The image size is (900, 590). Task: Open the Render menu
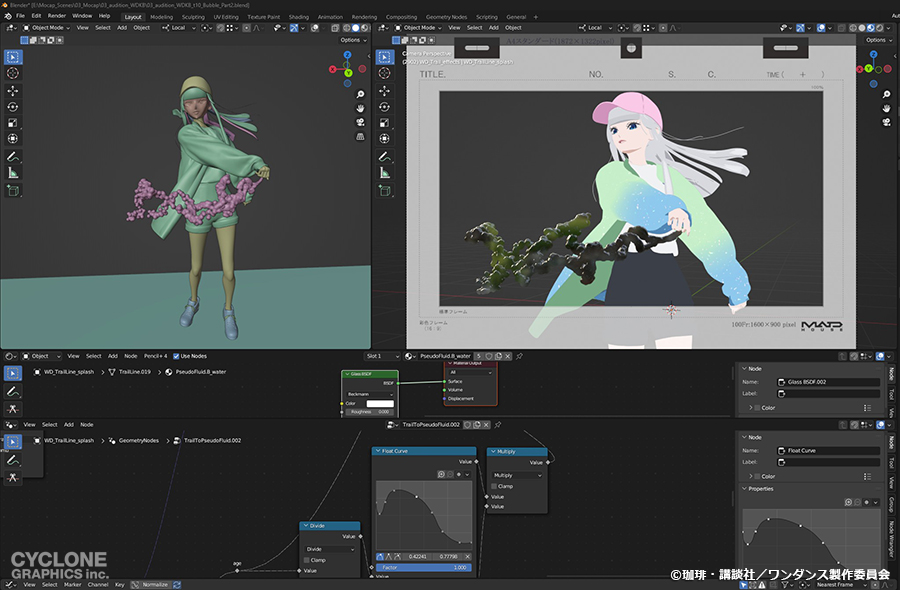click(x=57, y=16)
